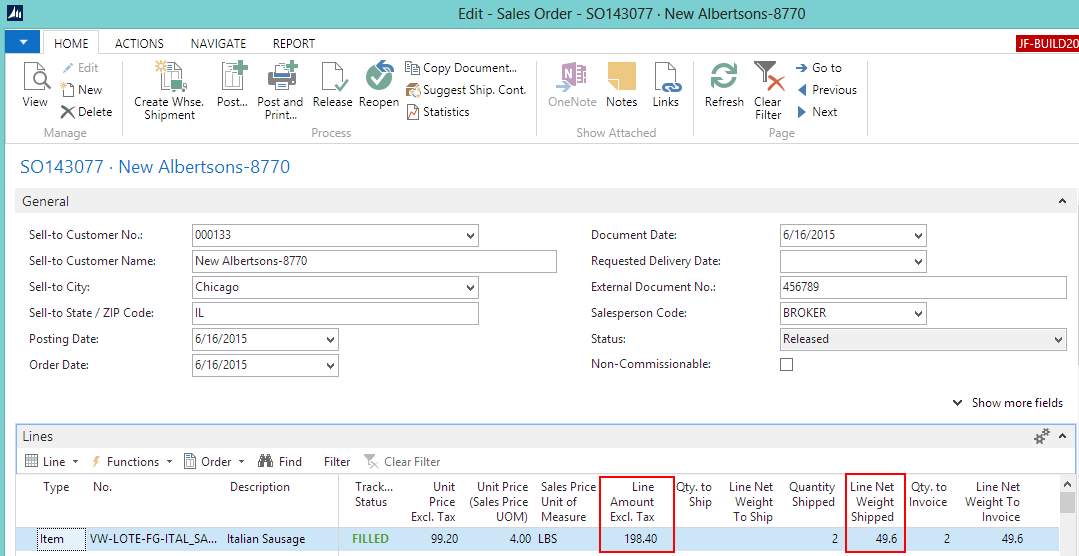
Task: Show more fields in General
Action: (1008, 403)
